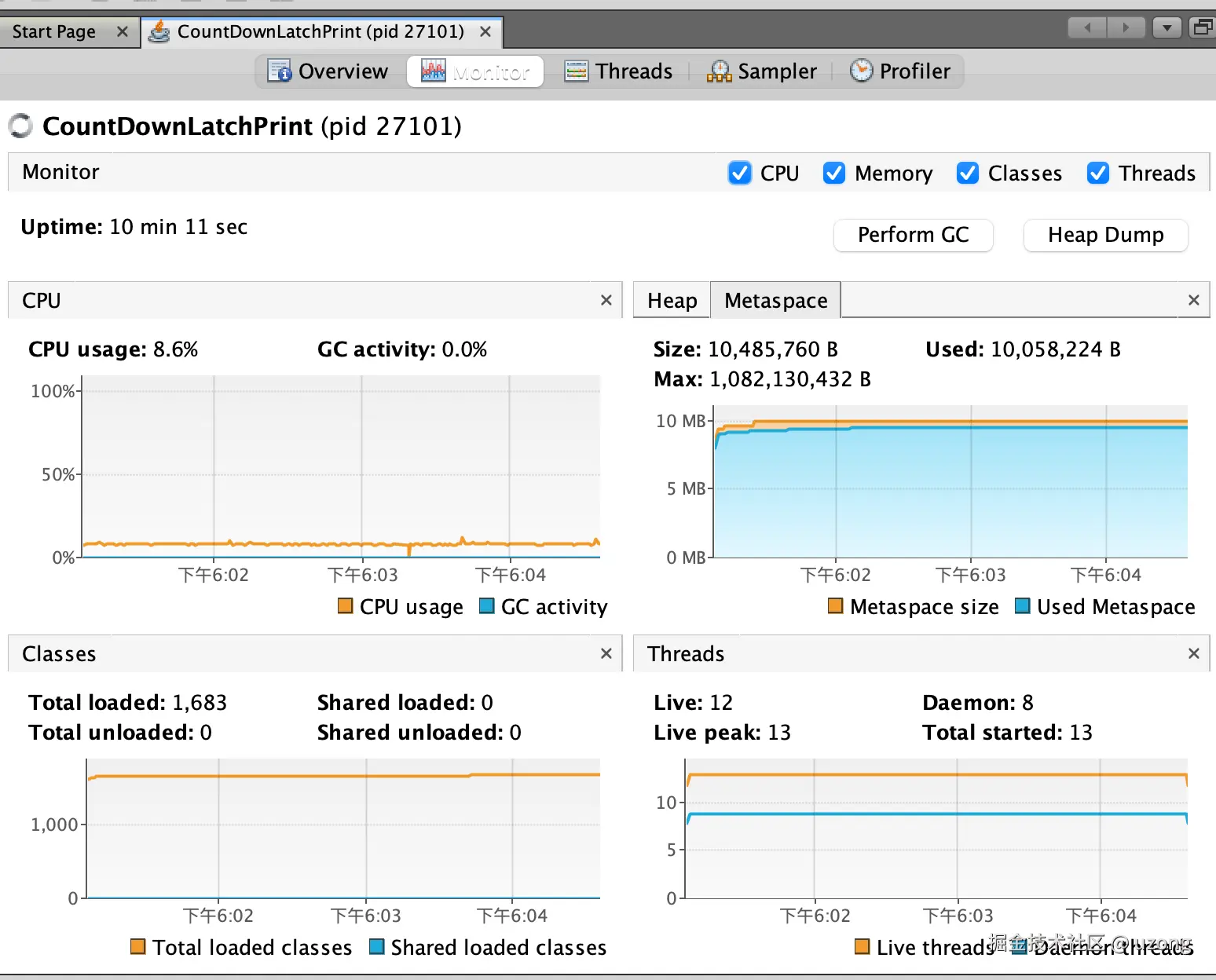Click the CPU usage graph area
Viewport: 1216px width, 980px height.
pyautogui.click(x=341, y=466)
